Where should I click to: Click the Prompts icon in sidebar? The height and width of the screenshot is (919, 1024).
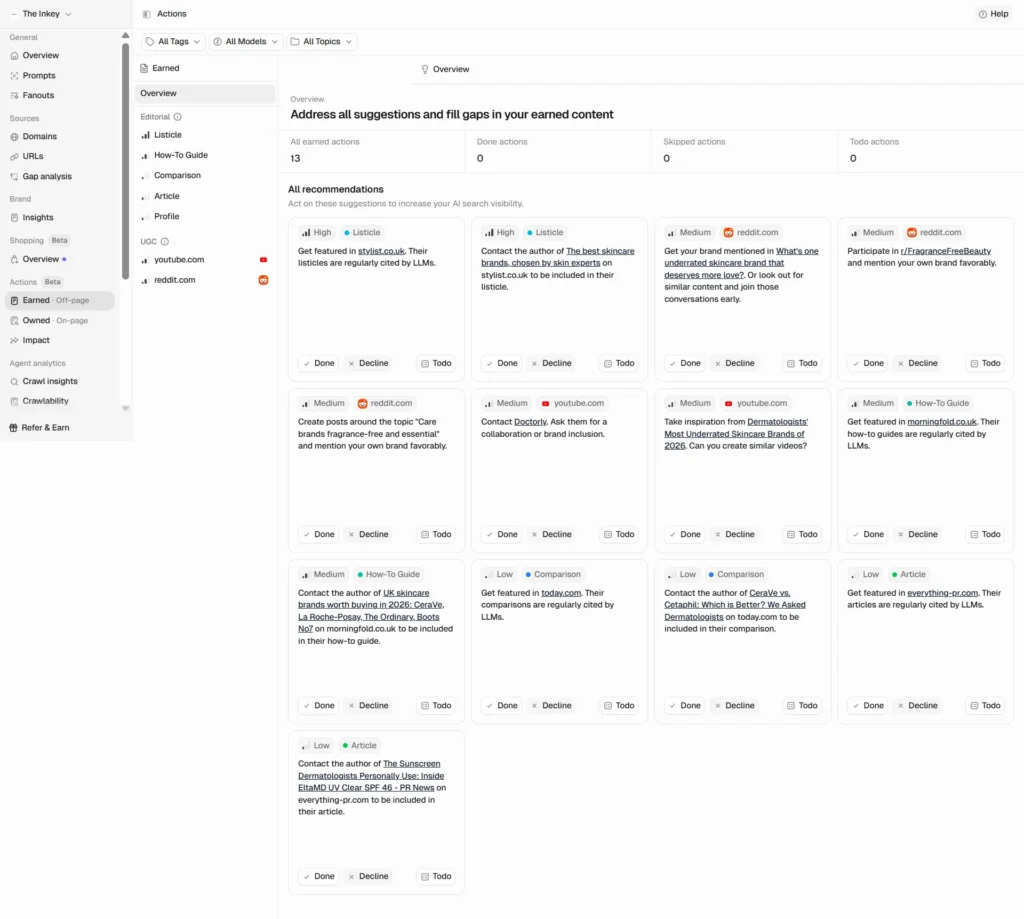[14, 76]
